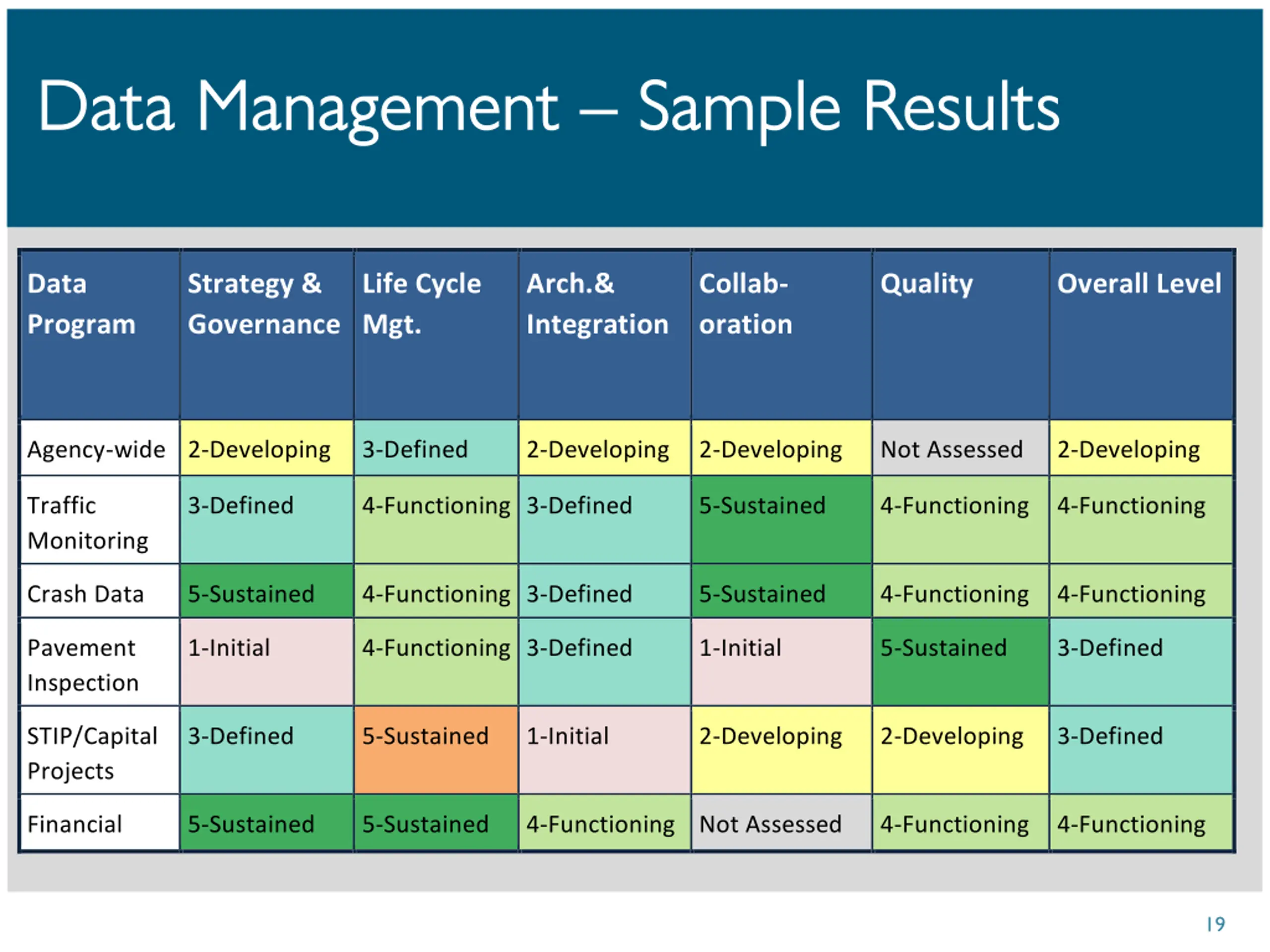Viewport: 1270px width, 952px height.
Task: Click the Financial row label
Action: point(75,825)
